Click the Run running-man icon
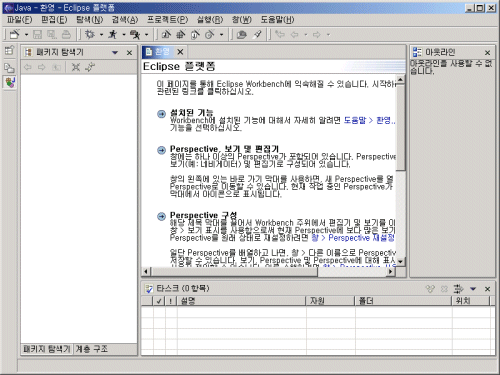Viewport: 500px width, 375px height. [113, 34]
